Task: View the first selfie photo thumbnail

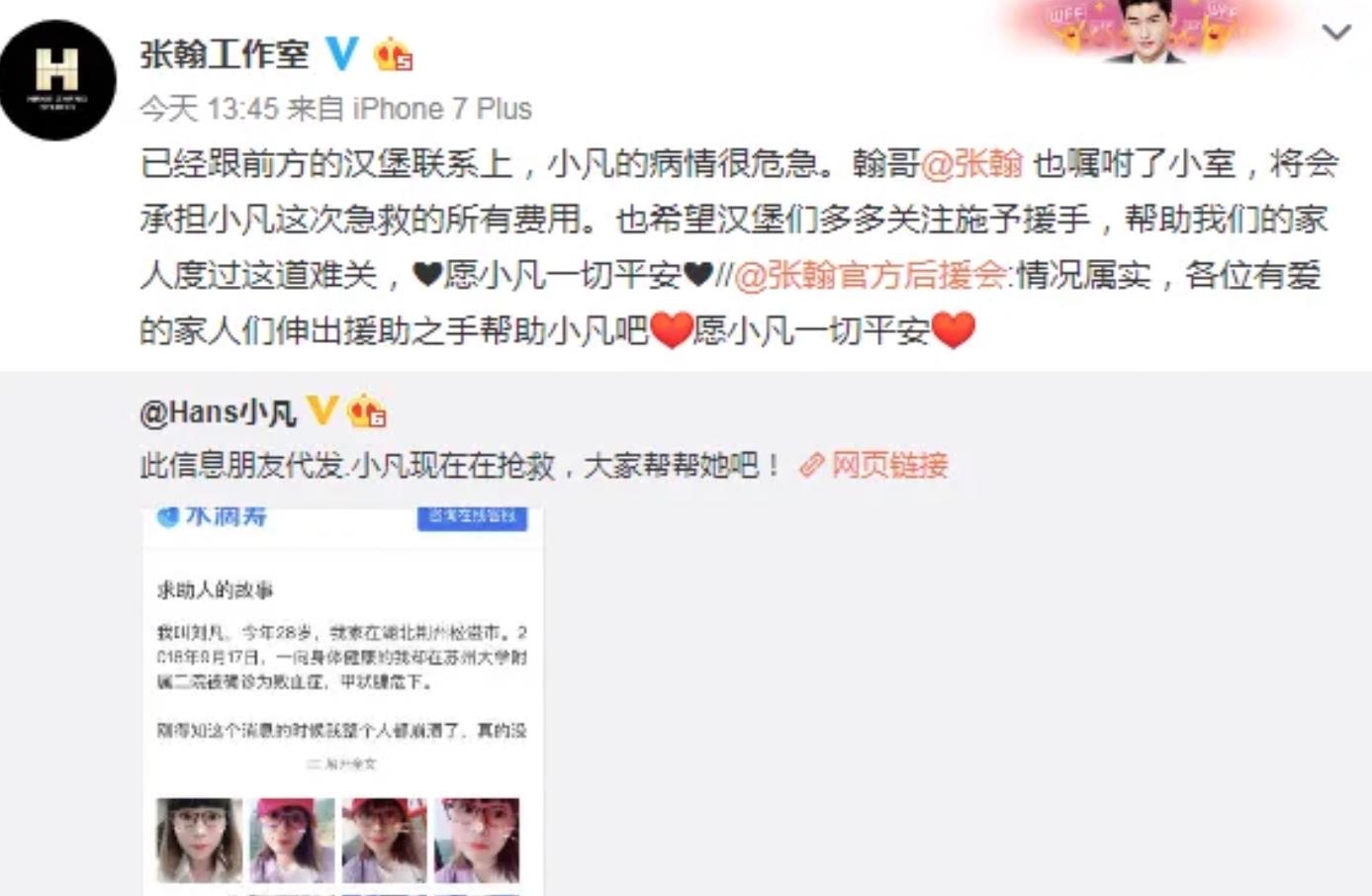Action: tap(199, 840)
